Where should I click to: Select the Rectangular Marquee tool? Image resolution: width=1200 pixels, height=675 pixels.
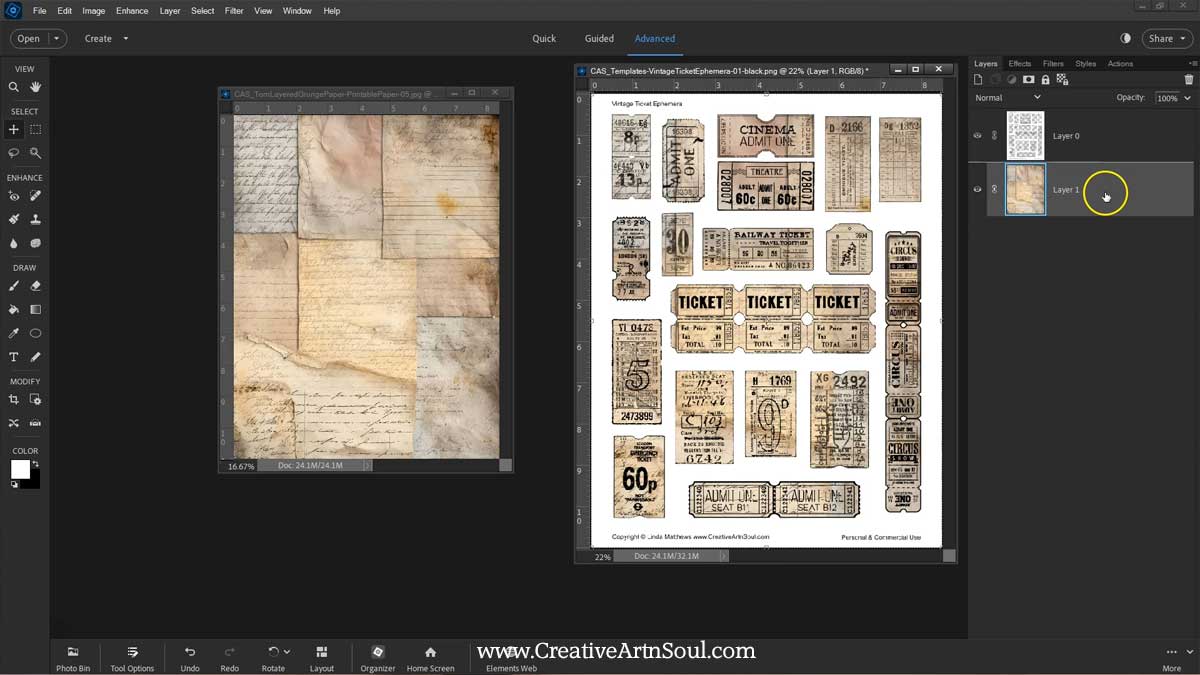click(x=35, y=129)
